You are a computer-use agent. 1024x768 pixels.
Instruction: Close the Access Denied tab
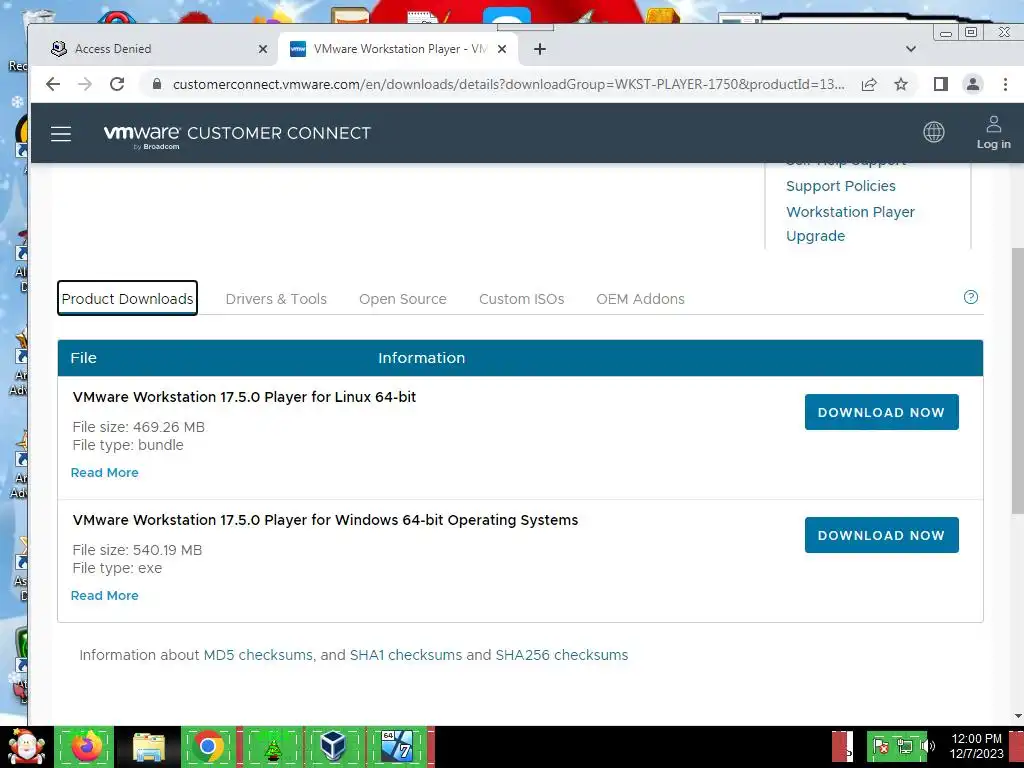click(263, 49)
